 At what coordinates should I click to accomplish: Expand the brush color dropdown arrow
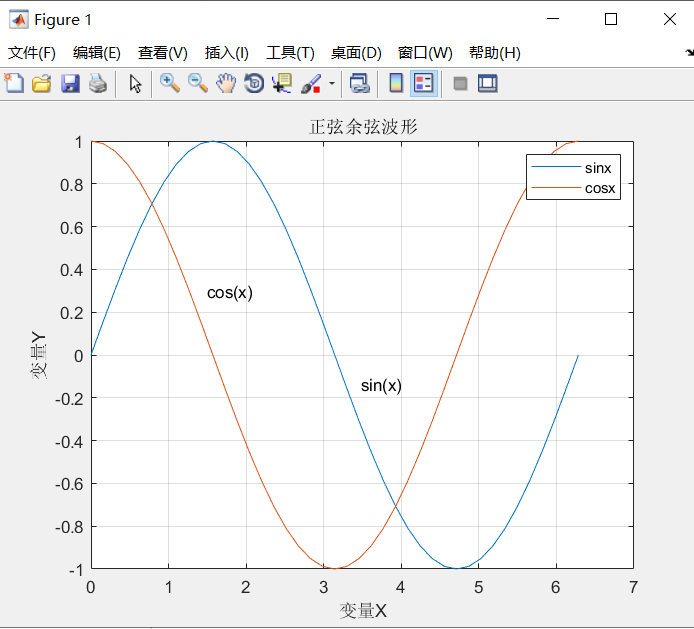tap(332, 83)
